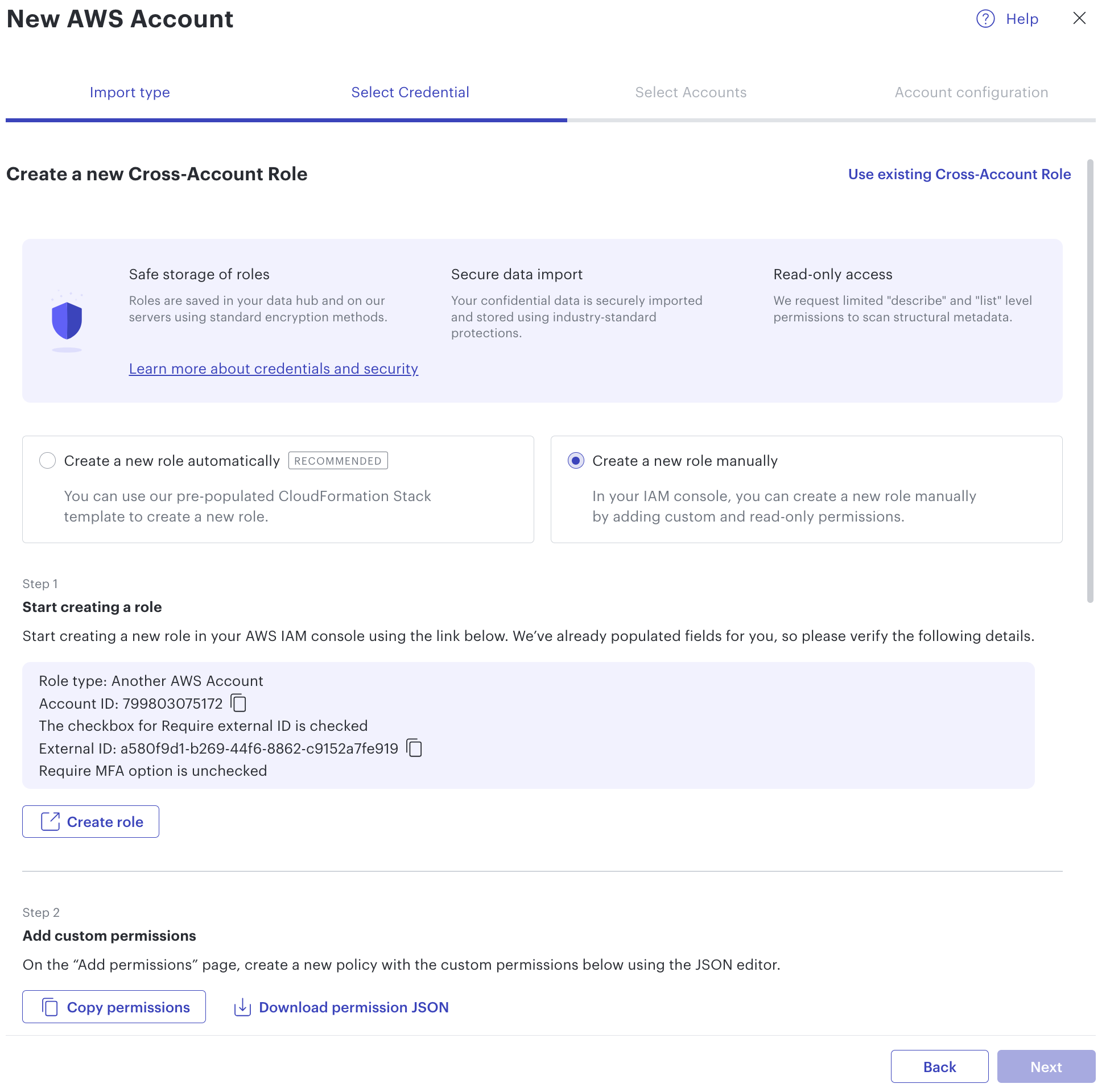
Task: Click the copy icon inside Copy permissions
Action: [50, 1007]
